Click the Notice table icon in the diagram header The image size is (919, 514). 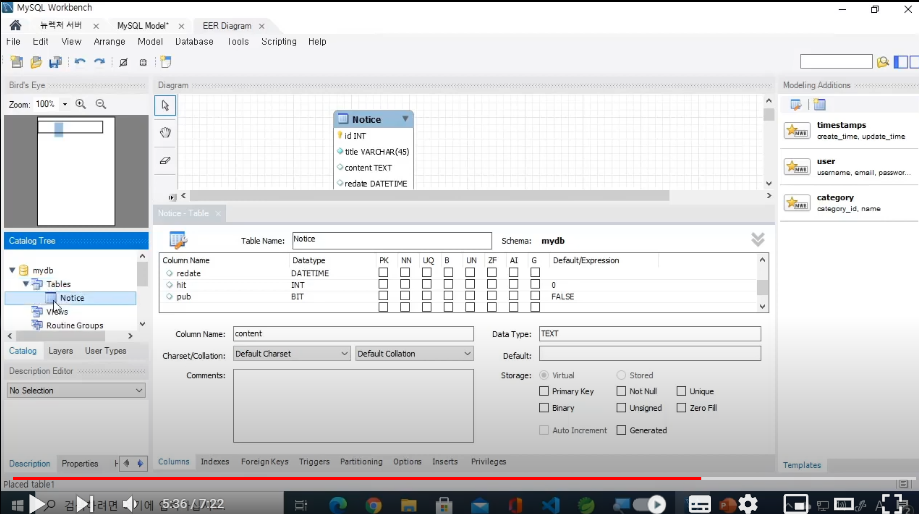coord(343,119)
